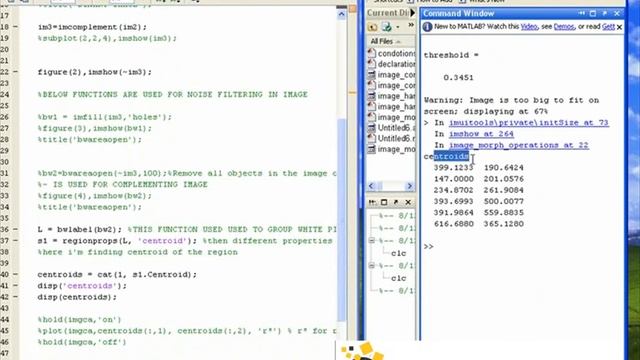This screenshot has height=360, width=640.
Task: Select the Untitled6.a file entry
Action: (x=396, y=128)
